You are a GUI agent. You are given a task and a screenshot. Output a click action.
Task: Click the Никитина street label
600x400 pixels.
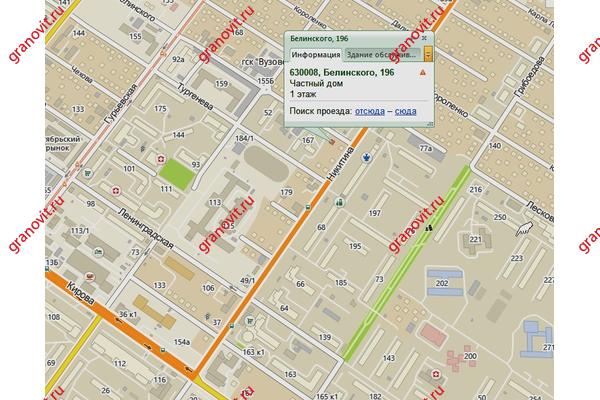340,163
